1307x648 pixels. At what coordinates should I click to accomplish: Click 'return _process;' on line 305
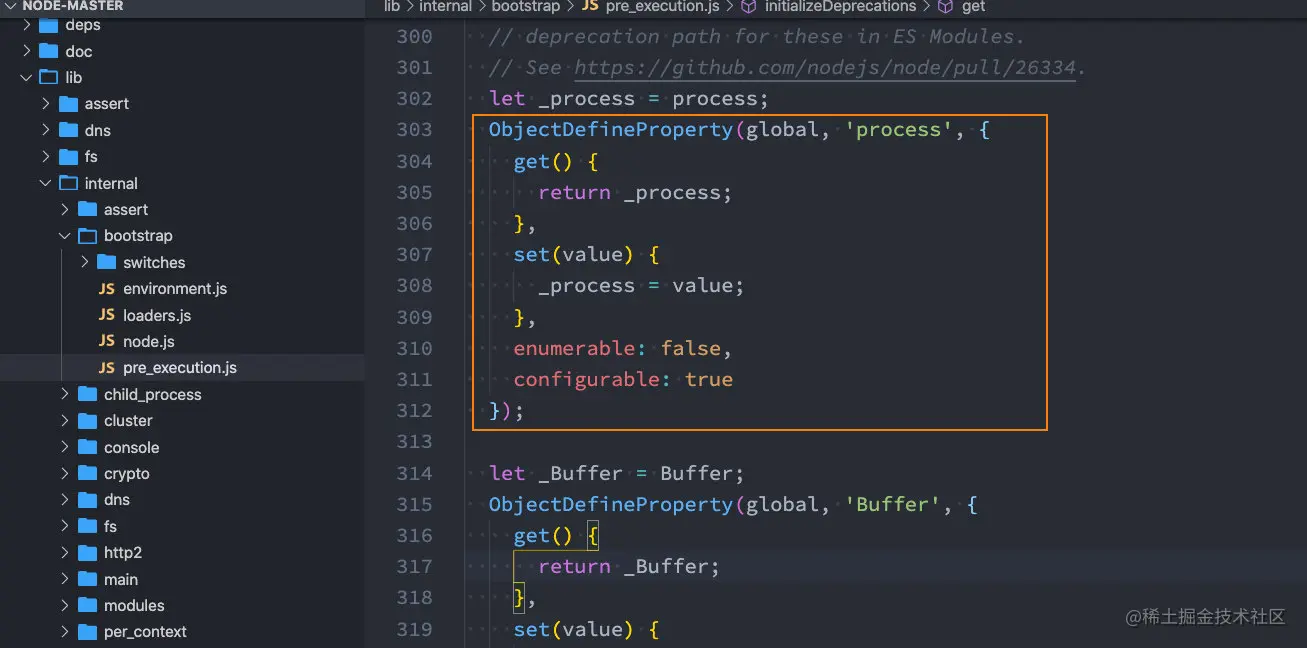(x=635, y=192)
